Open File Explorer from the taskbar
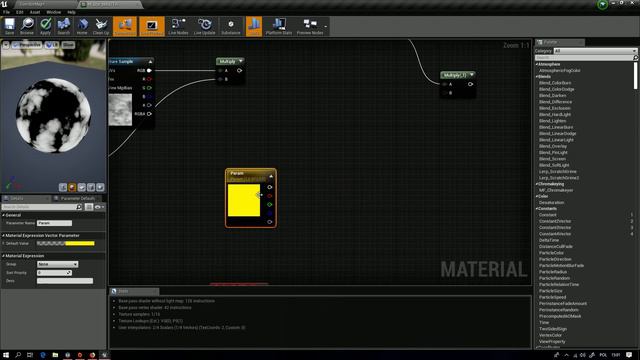 (55, 355)
